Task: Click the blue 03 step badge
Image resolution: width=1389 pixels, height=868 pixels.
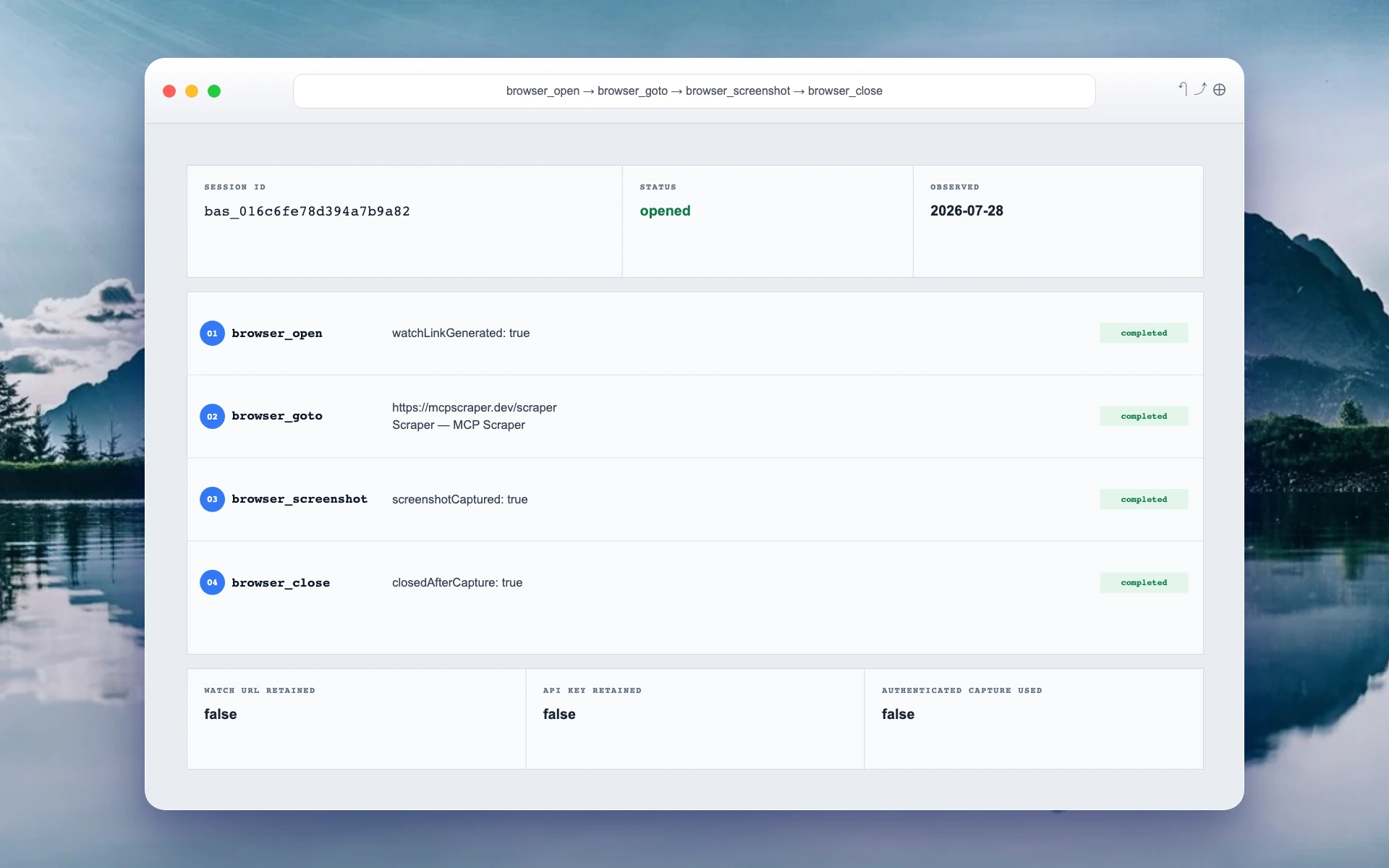Action: pos(212,499)
